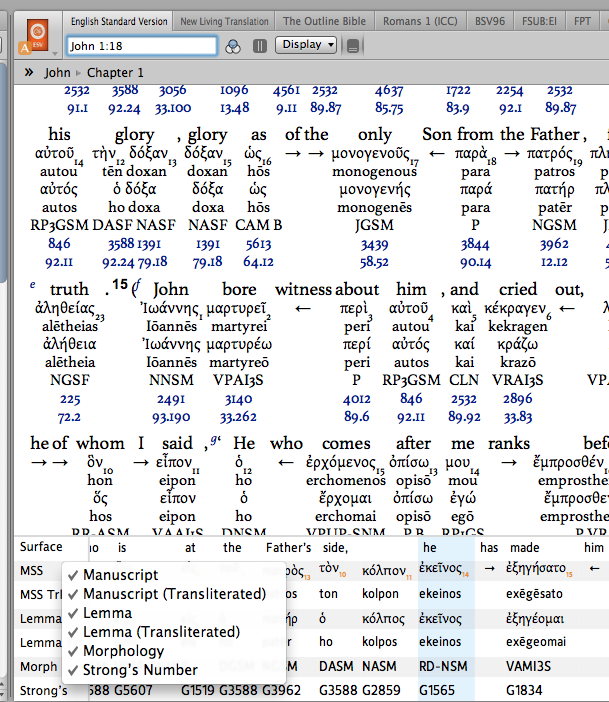Viewport: 609px width, 702px height.
Task: Click κόλπον in the MSS row
Action: click(383, 571)
